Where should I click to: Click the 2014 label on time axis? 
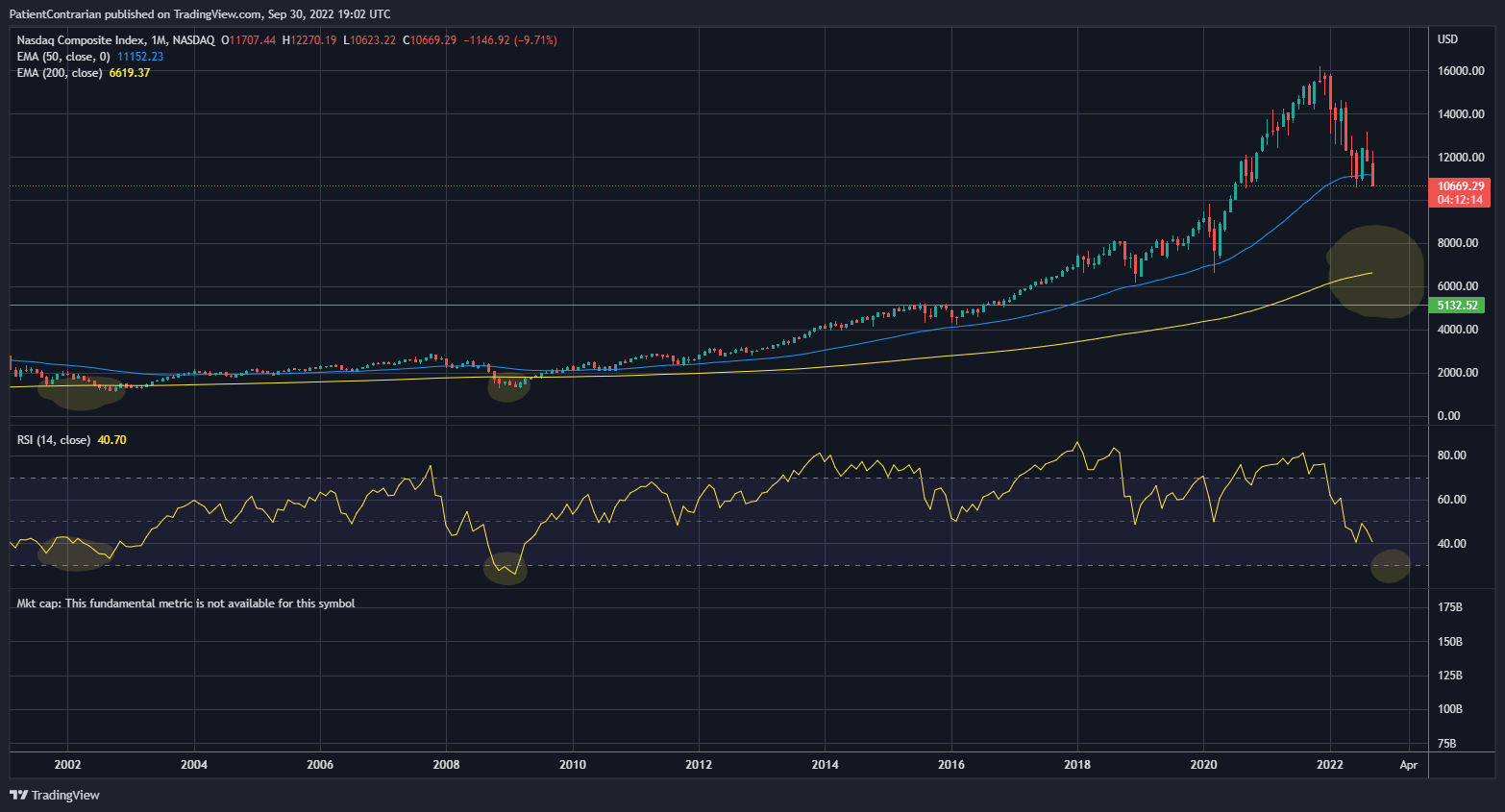[825, 765]
